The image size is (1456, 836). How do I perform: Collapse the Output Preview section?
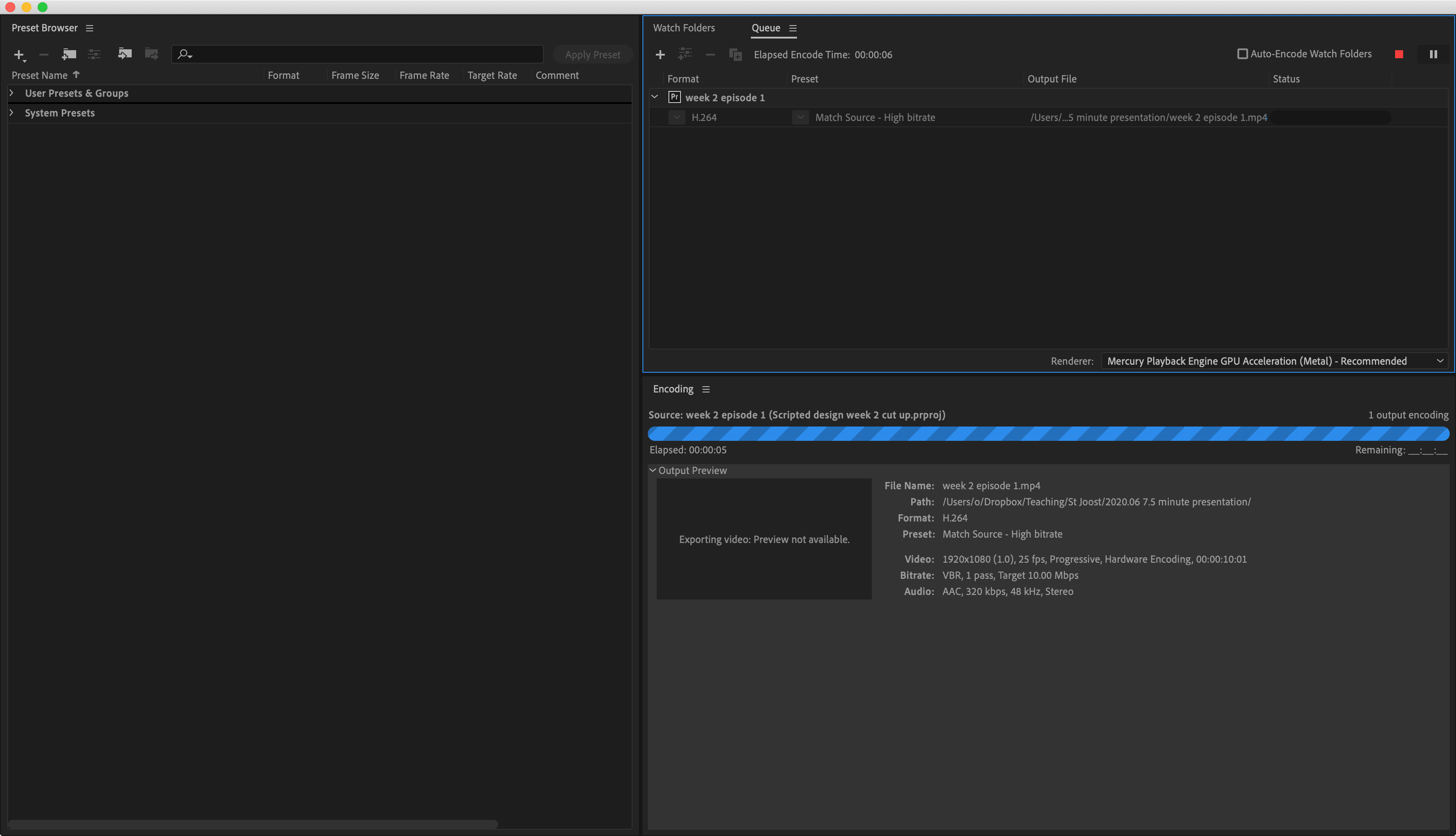point(653,470)
